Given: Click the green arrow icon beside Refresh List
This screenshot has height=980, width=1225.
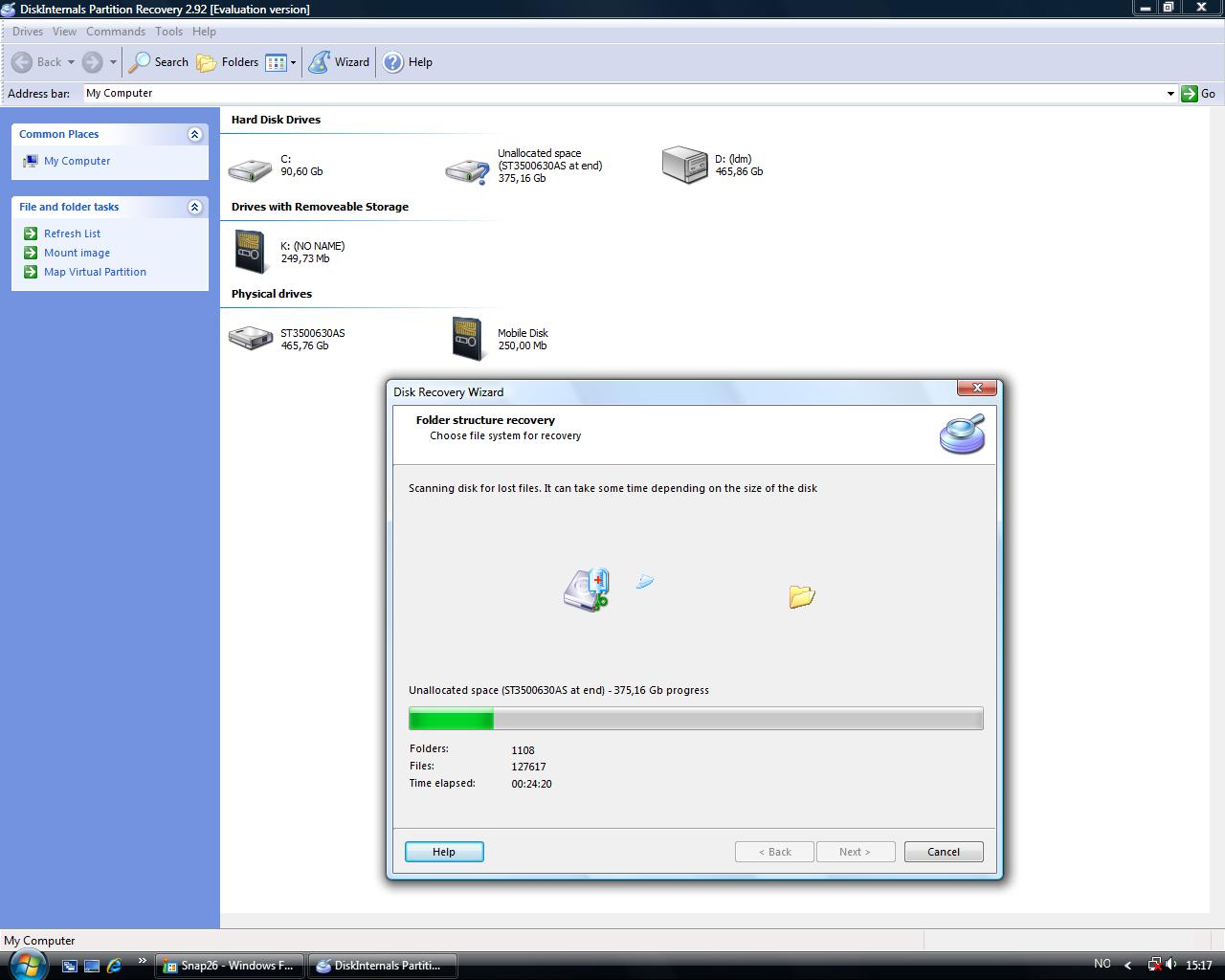Looking at the screenshot, I should pos(30,234).
